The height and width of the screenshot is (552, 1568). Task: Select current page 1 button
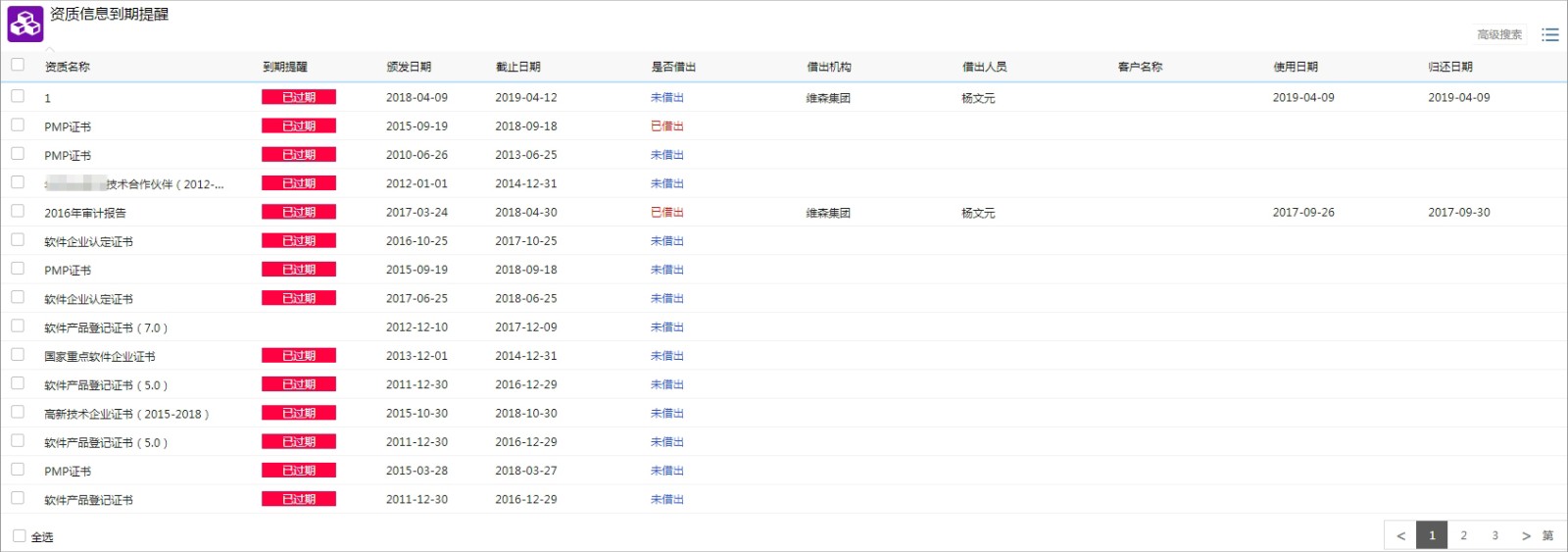[x=1432, y=535]
